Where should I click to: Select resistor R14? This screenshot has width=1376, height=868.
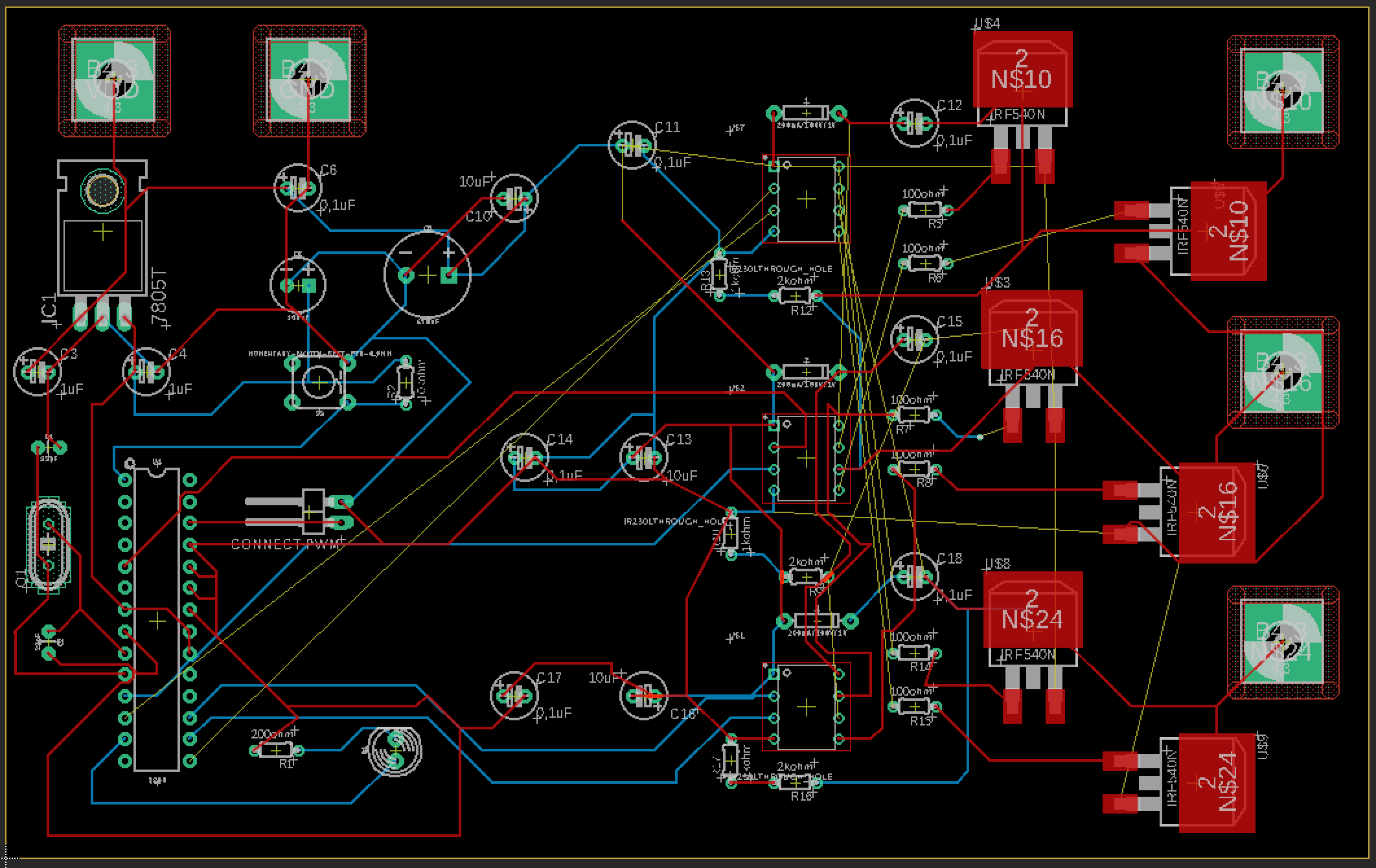pyautogui.click(x=914, y=652)
